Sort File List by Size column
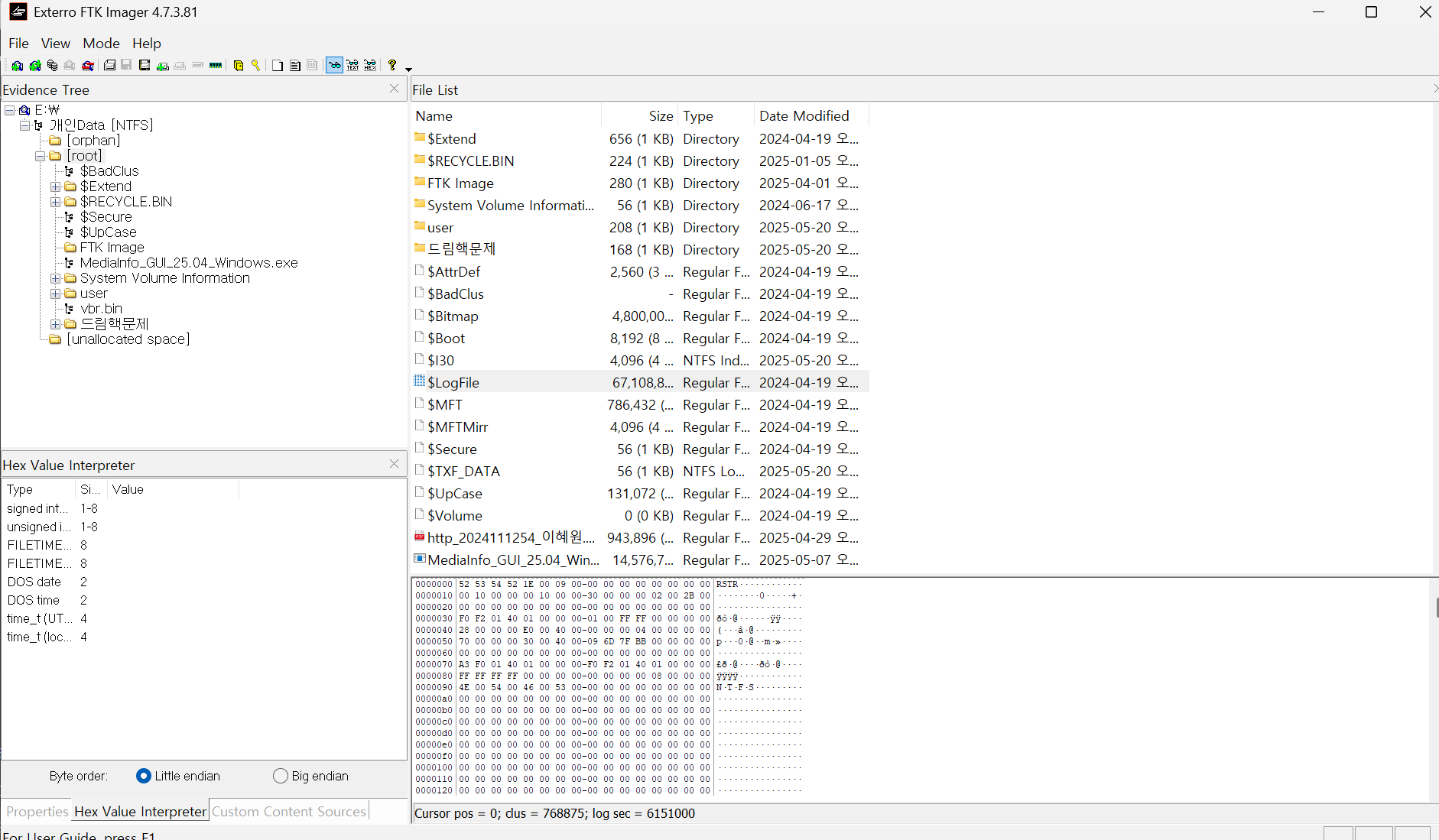 640,116
